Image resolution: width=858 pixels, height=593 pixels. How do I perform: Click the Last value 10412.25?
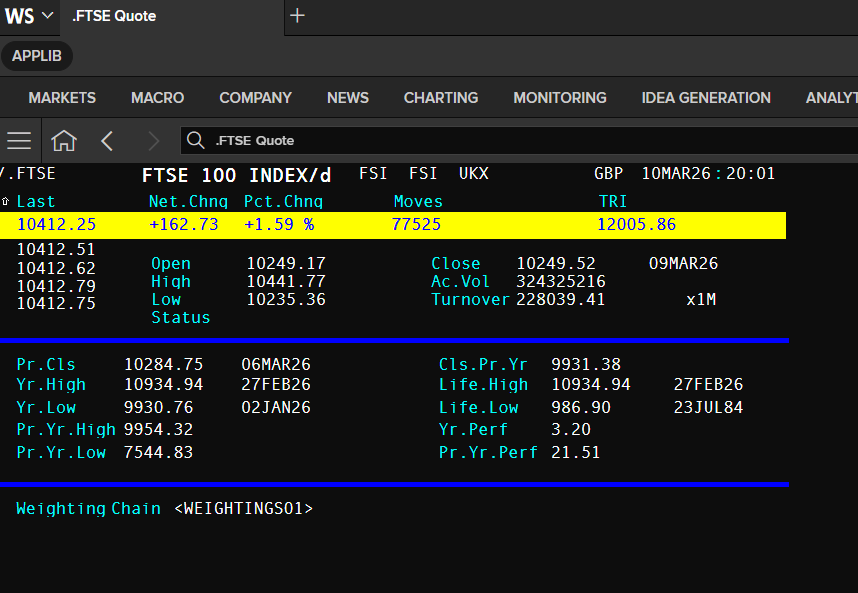coord(56,224)
